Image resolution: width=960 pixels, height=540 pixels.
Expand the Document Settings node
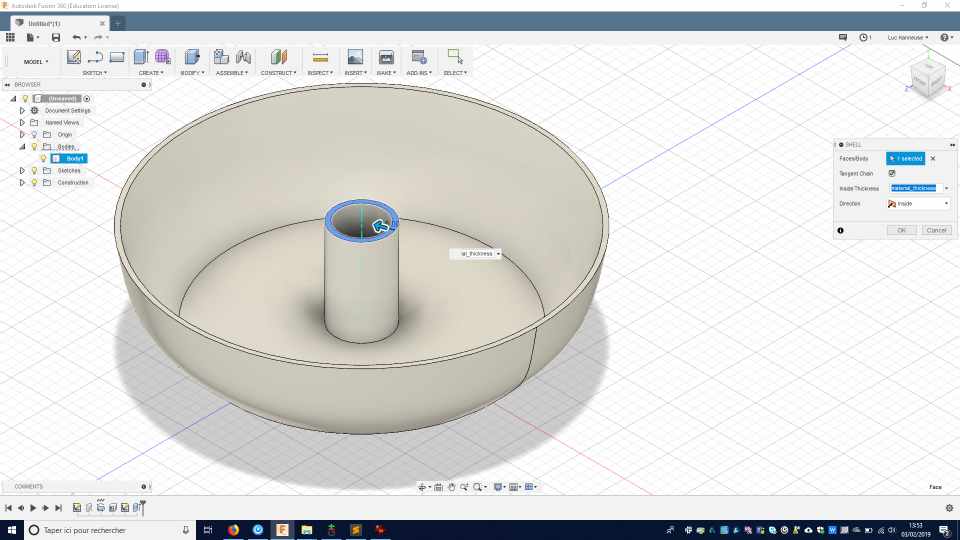(22, 111)
